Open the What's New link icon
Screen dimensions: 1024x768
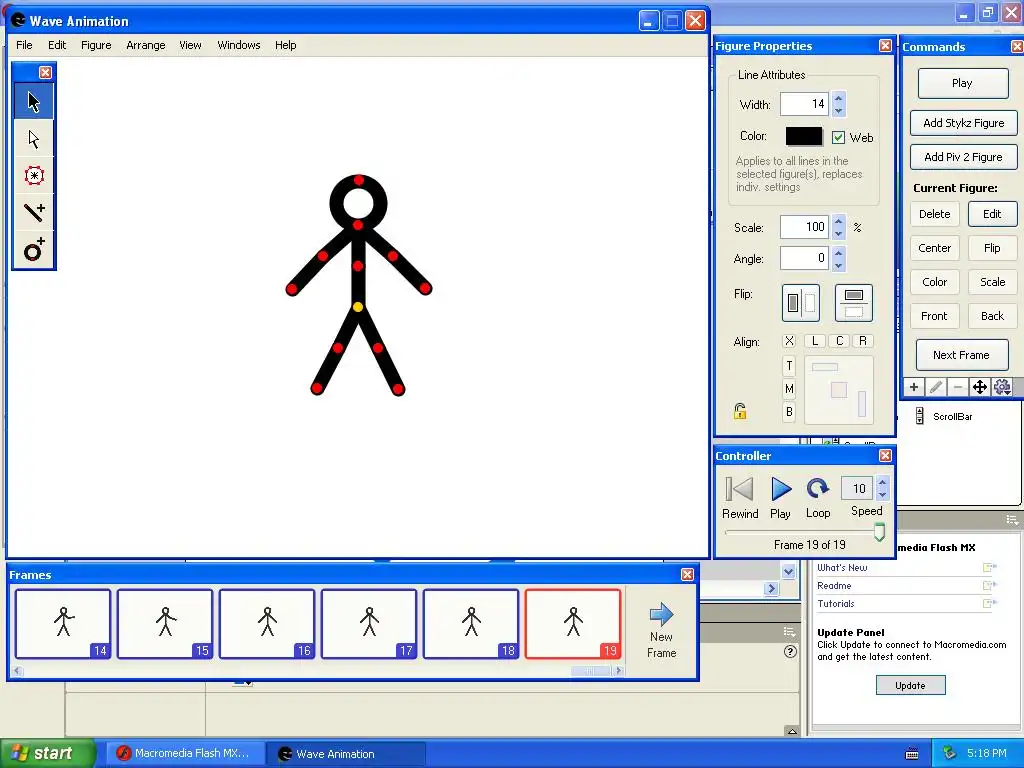coord(989,568)
